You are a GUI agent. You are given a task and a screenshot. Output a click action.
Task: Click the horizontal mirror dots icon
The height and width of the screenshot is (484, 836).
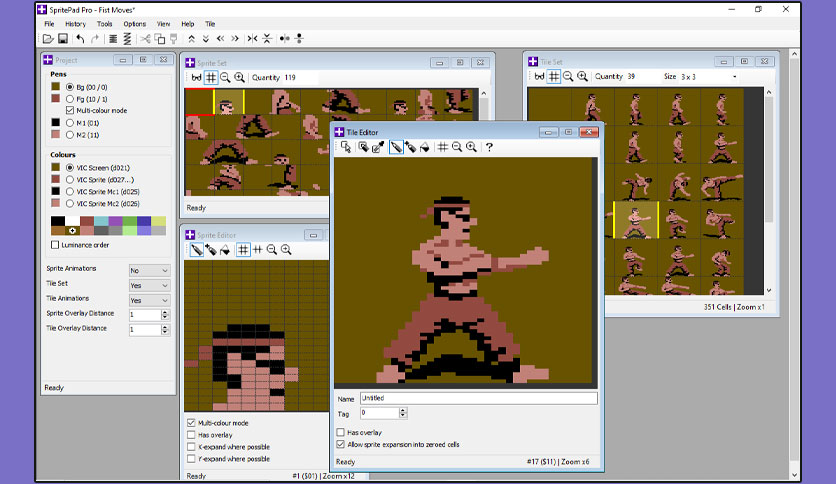pyautogui.click(x=285, y=38)
